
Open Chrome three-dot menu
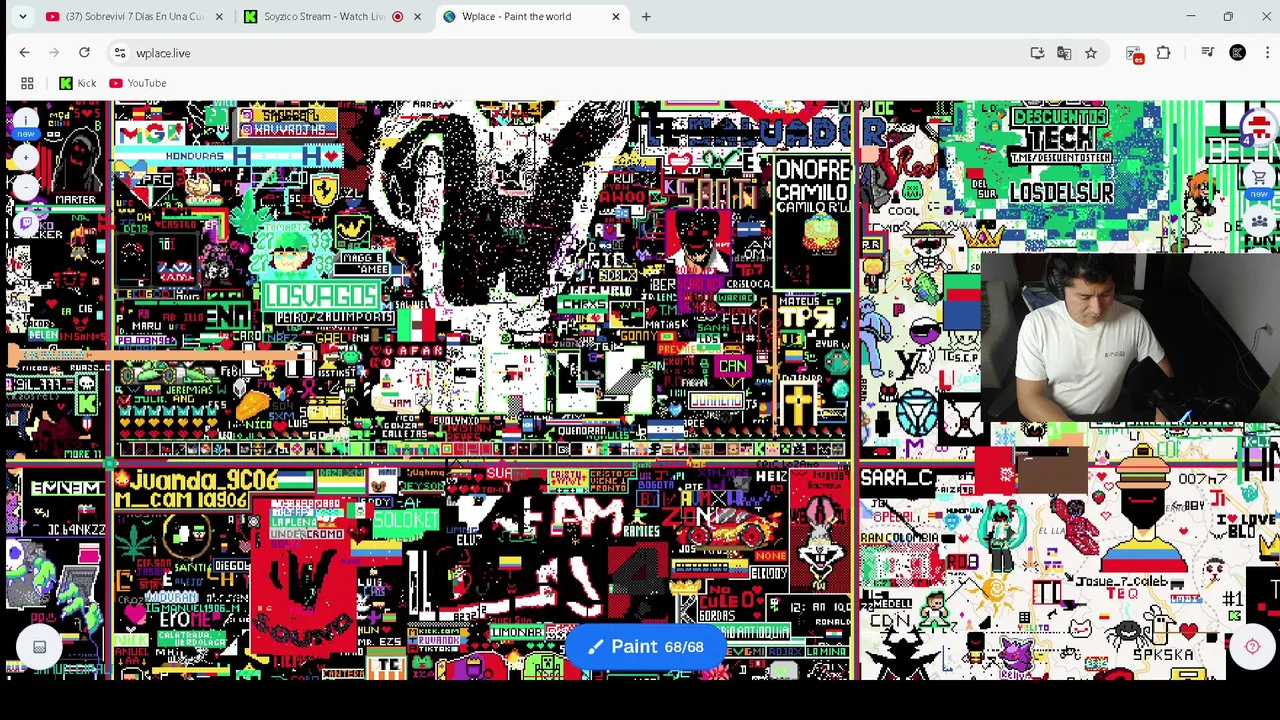1266,53
